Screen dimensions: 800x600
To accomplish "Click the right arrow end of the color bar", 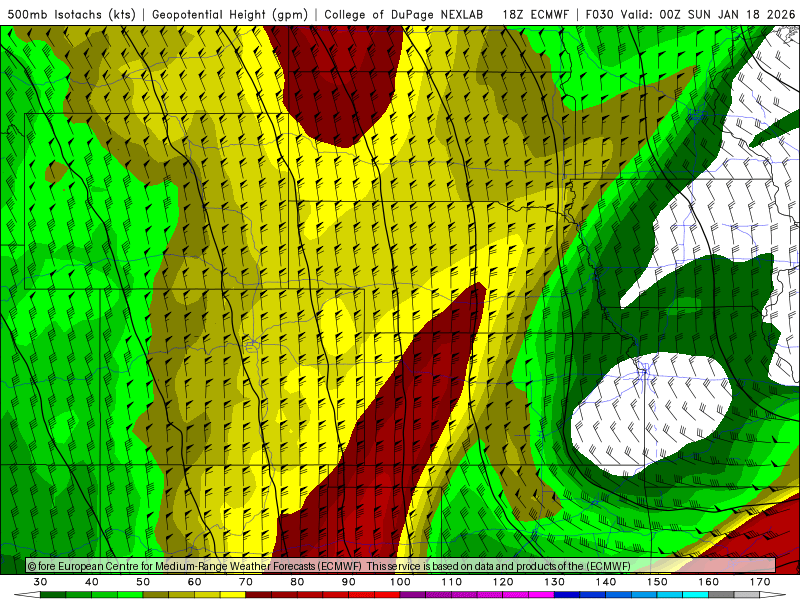I will [773, 595].
